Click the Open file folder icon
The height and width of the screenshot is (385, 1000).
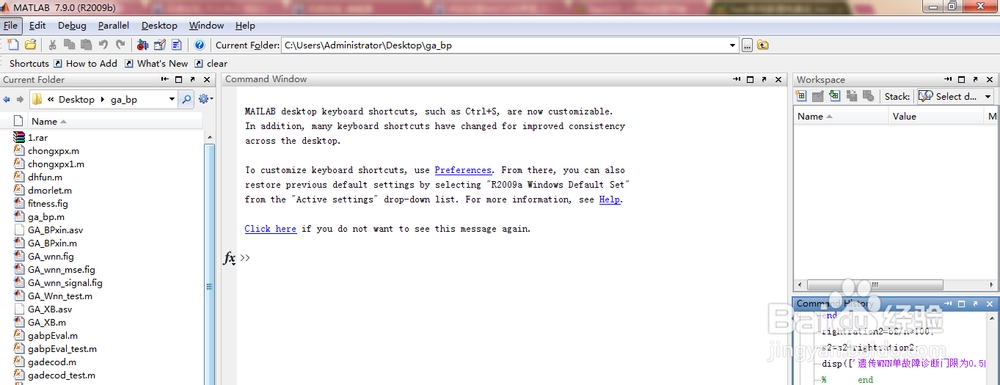[x=30, y=45]
